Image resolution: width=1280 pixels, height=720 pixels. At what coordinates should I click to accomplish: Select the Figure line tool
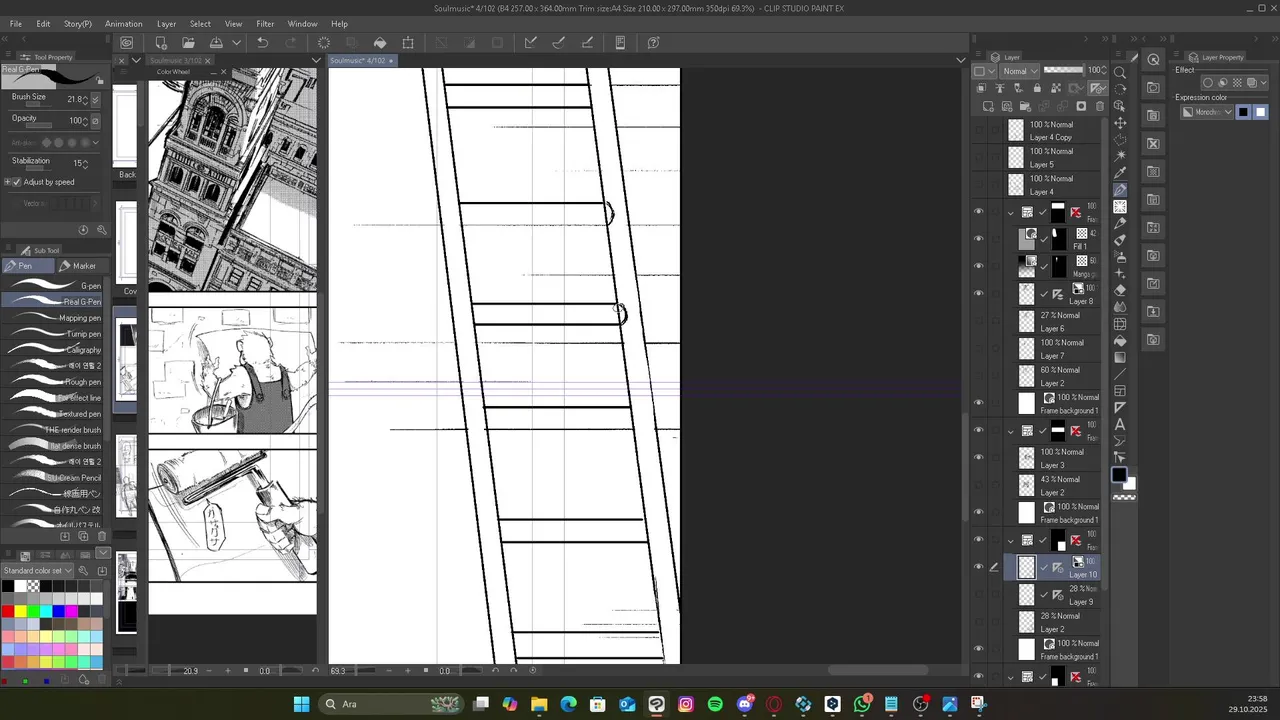(1120, 374)
